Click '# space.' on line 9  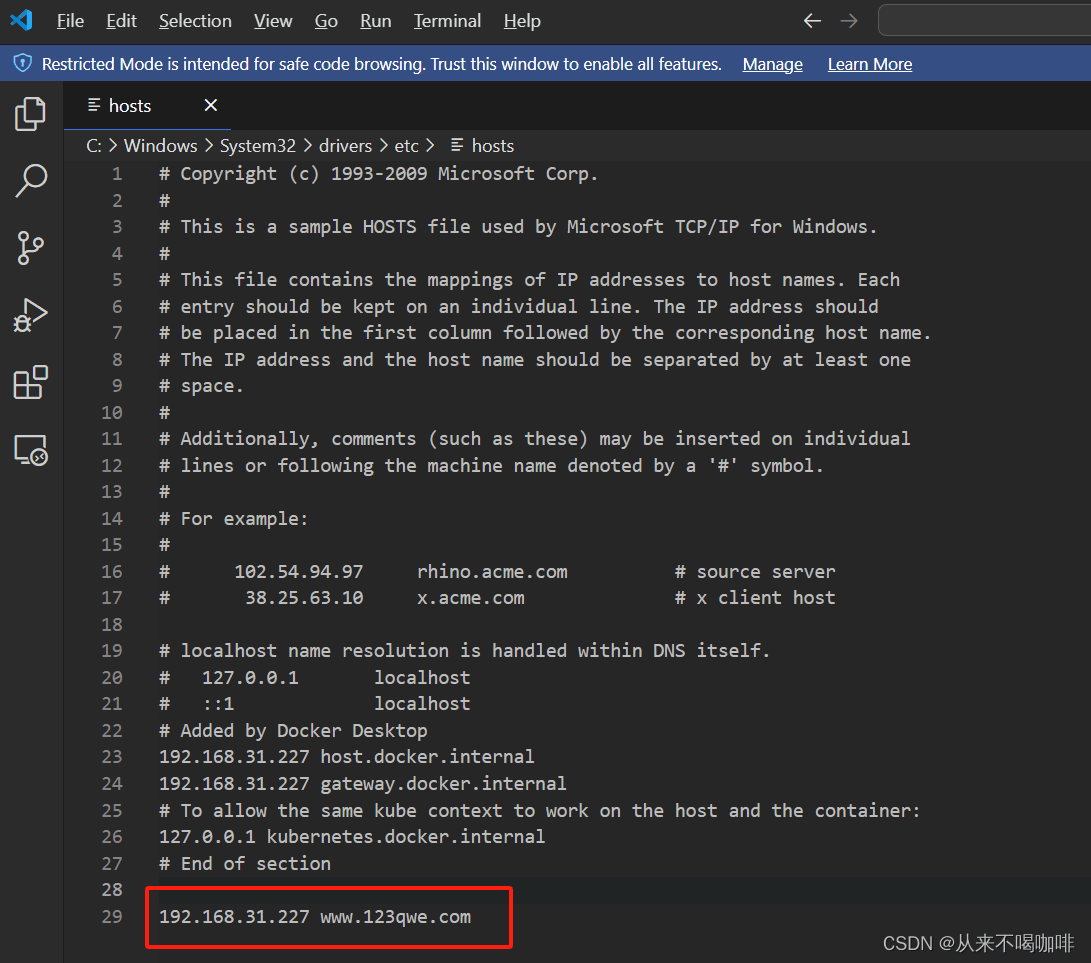201,385
